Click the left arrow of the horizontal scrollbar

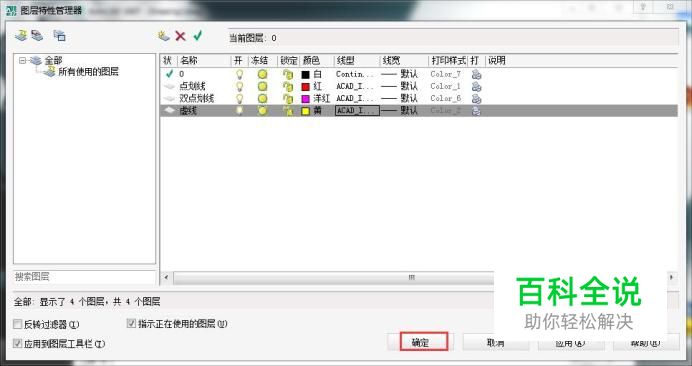pyautogui.click(x=166, y=277)
